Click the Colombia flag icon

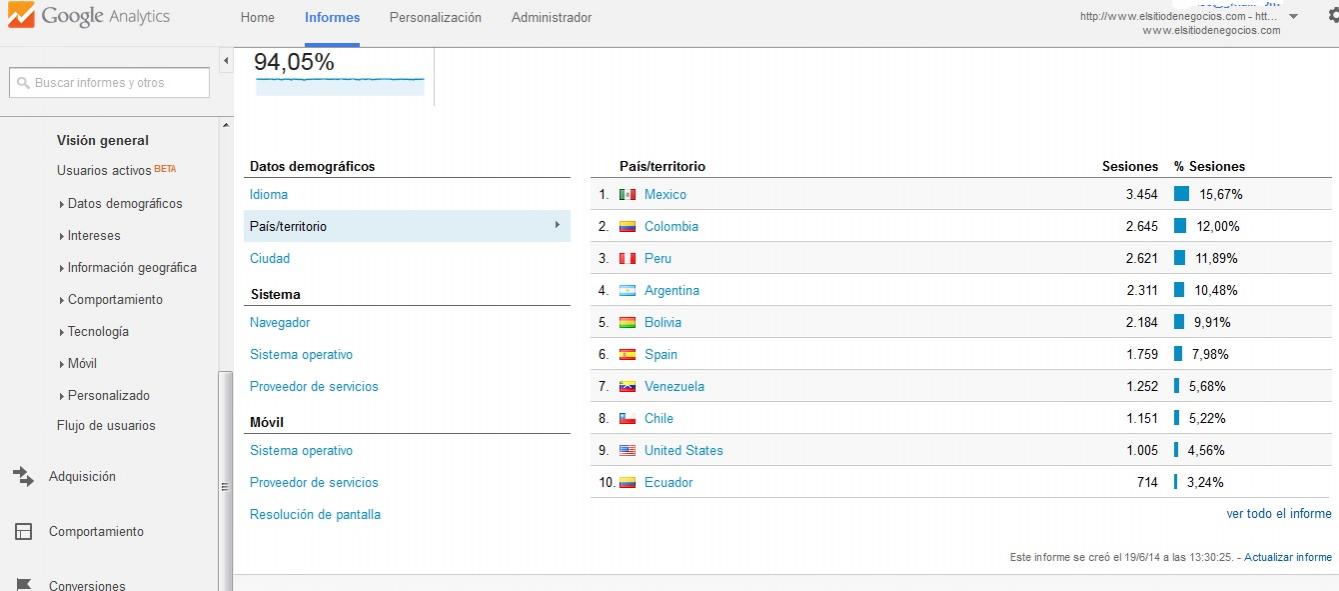pos(628,227)
